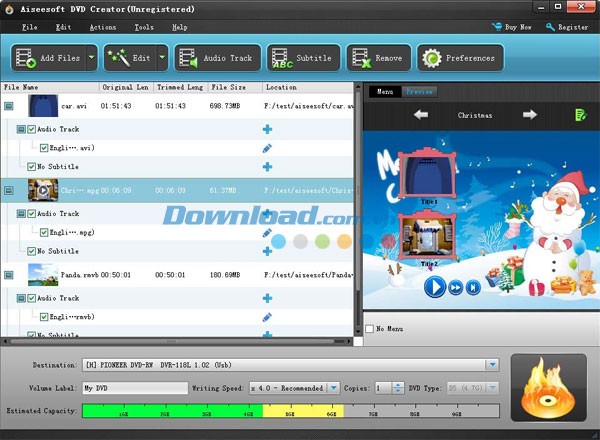Image resolution: width=600 pixels, height=440 pixels.
Task: Edit car.avi English audio pencil icon
Action: pyautogui.click(x=267, y=148)
